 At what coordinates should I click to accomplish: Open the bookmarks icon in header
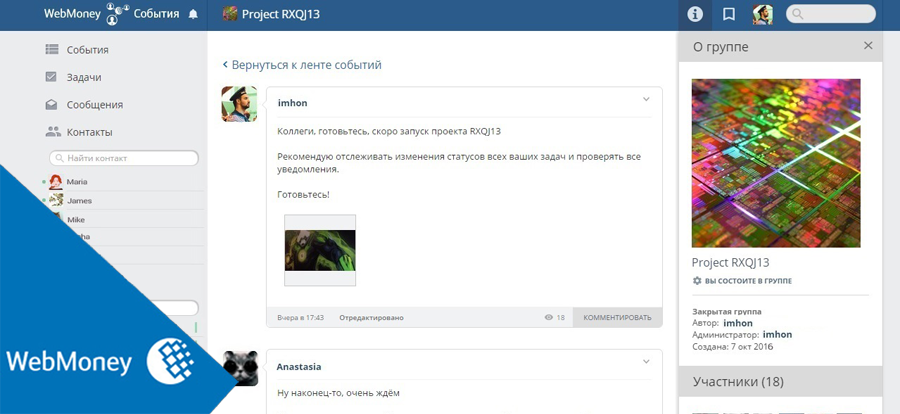pyautogui.click(x=728, y=15)
